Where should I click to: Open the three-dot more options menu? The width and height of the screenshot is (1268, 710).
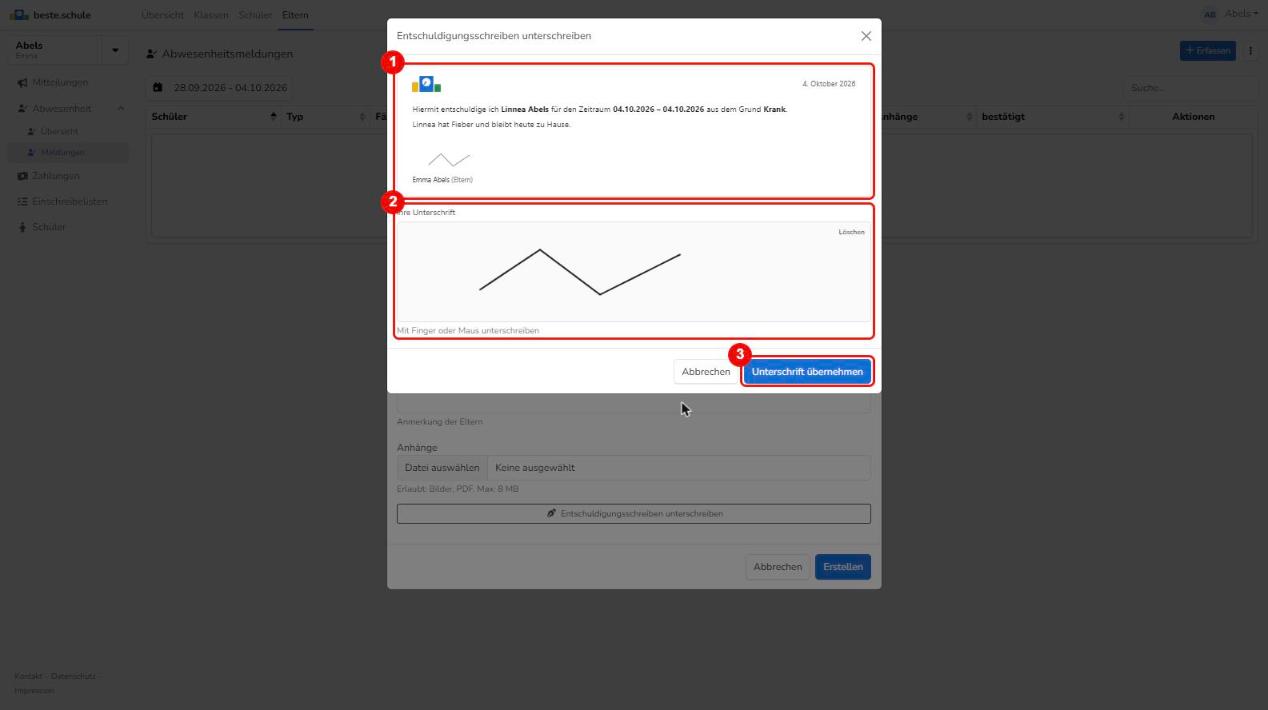pos(1251,51)
